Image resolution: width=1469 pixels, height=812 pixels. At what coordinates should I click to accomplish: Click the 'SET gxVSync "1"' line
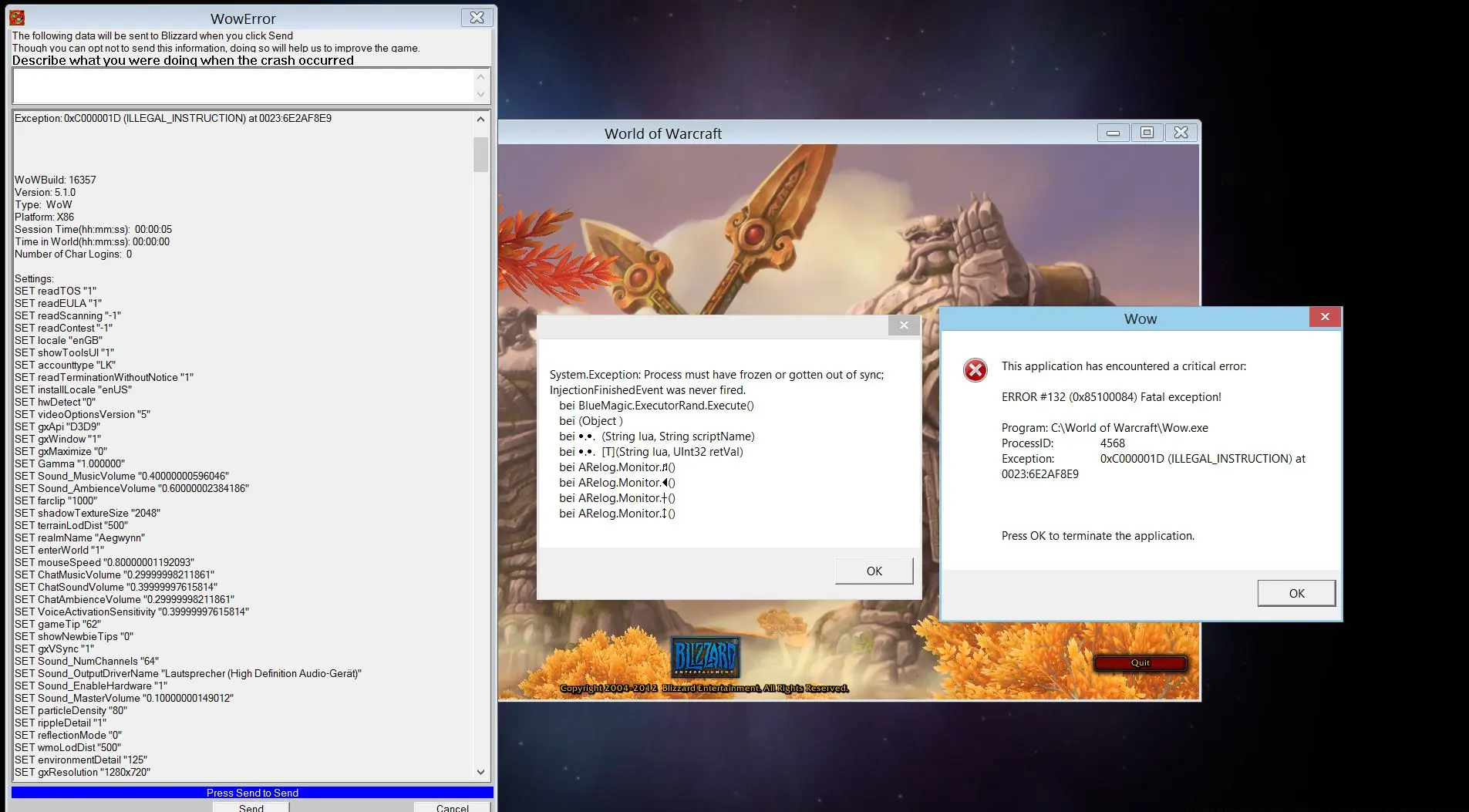[x=54, y=649]
